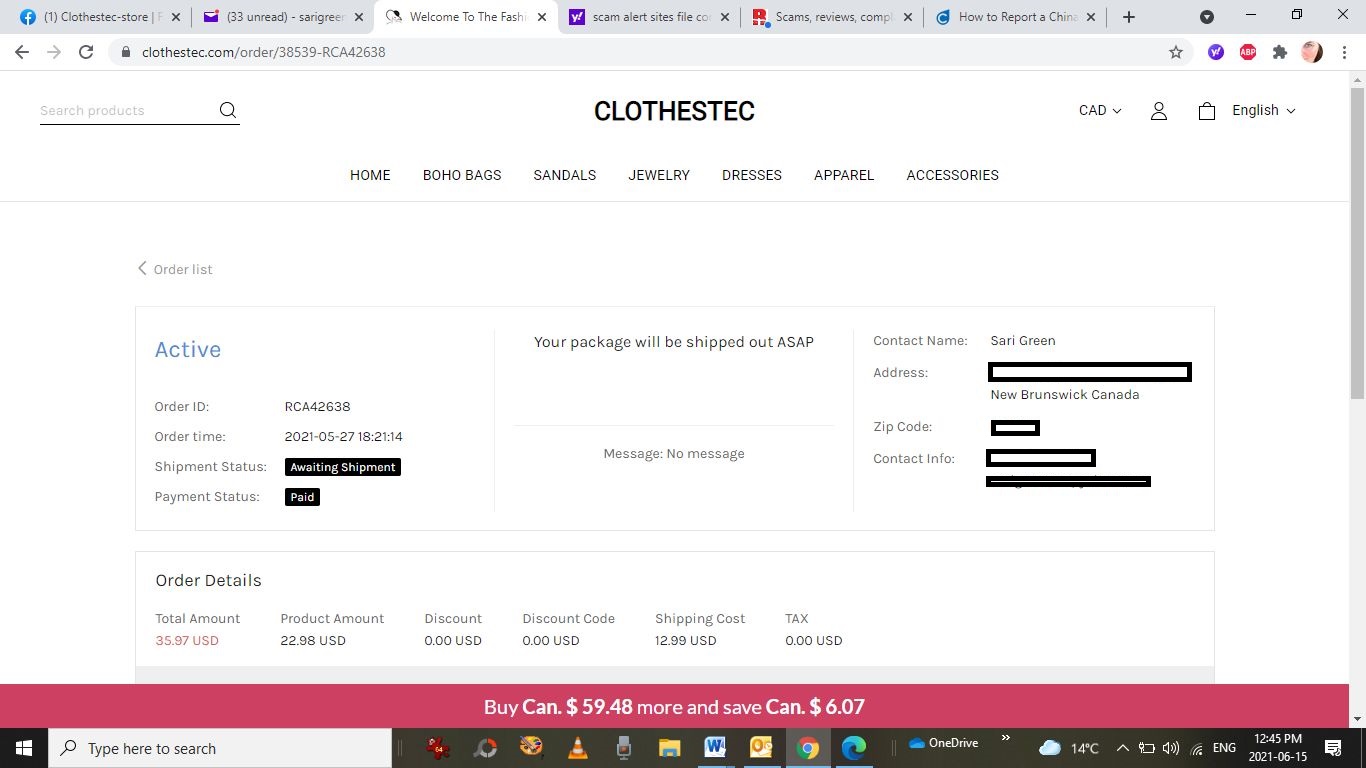Image resolution: width=1366 pixels, height=768 pixels.
Task: Click the search magnifier icon
Action: pyautogui.click(x=228, y=110)
